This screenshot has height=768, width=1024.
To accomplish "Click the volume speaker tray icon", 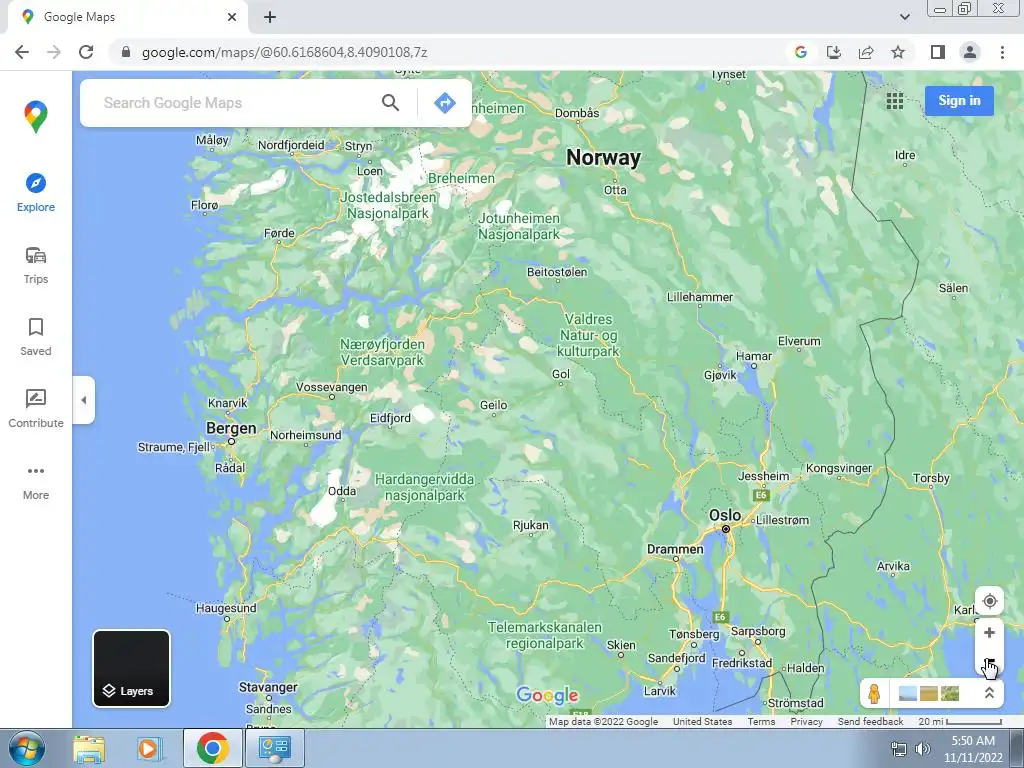I will click(922, 749).
